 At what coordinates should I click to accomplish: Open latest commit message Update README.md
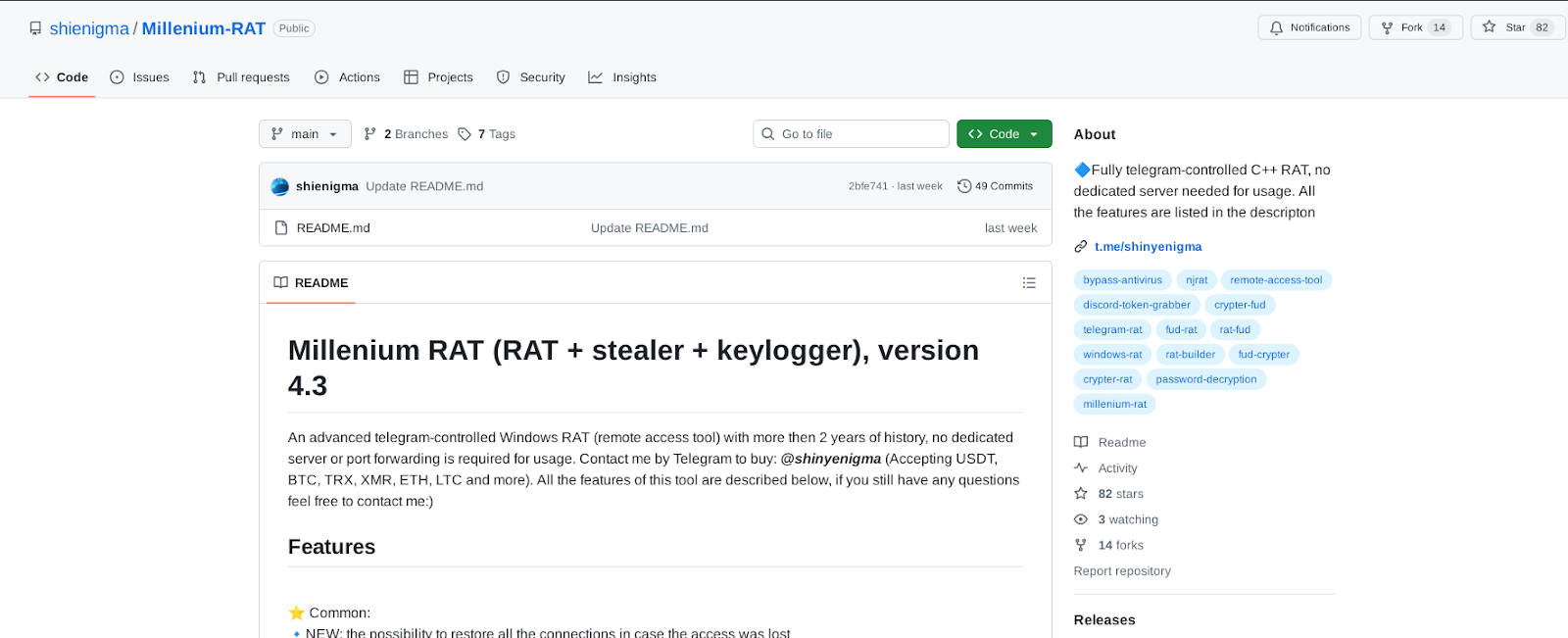pyautogui.click(x=424, y=186)
